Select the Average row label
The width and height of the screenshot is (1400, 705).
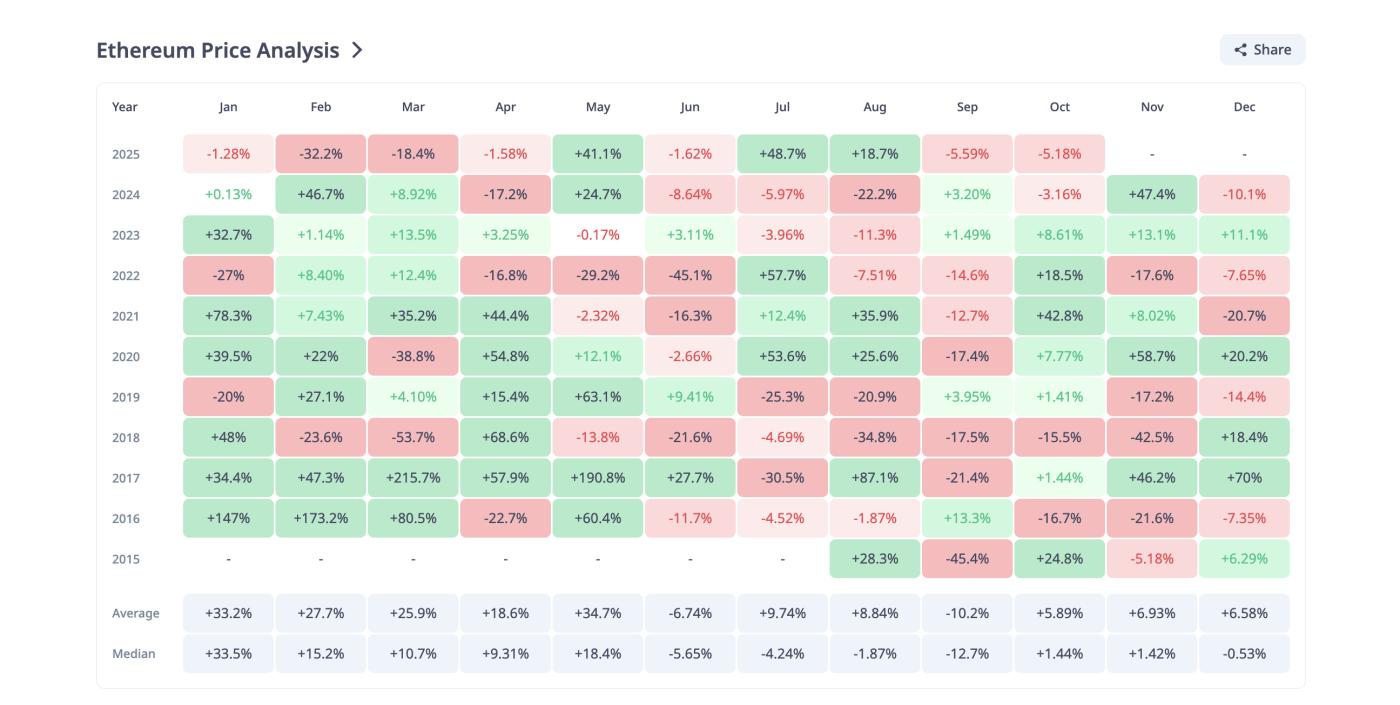click(x=136, y=613)
